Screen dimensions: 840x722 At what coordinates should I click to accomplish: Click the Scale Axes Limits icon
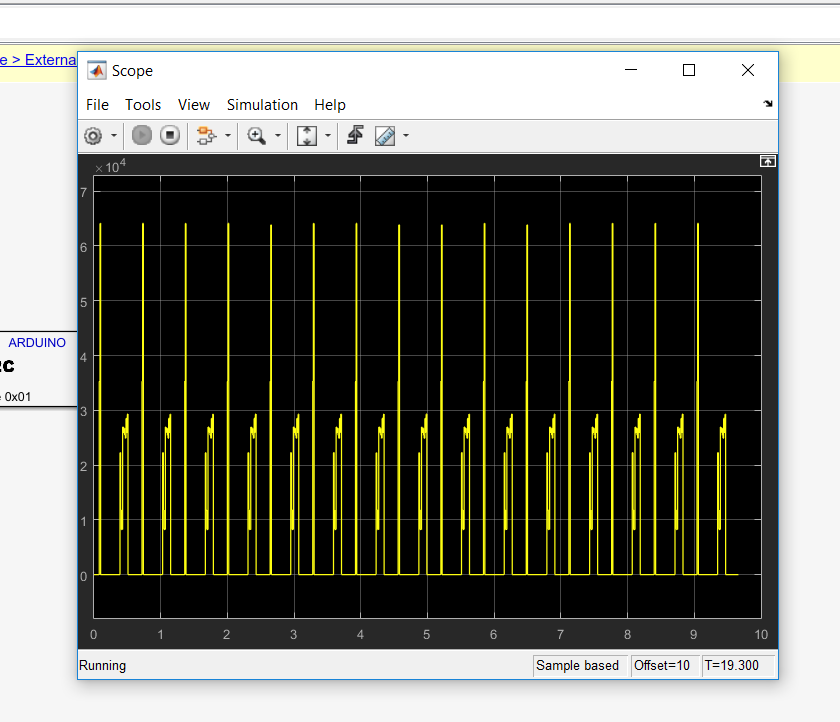[307, 136]
